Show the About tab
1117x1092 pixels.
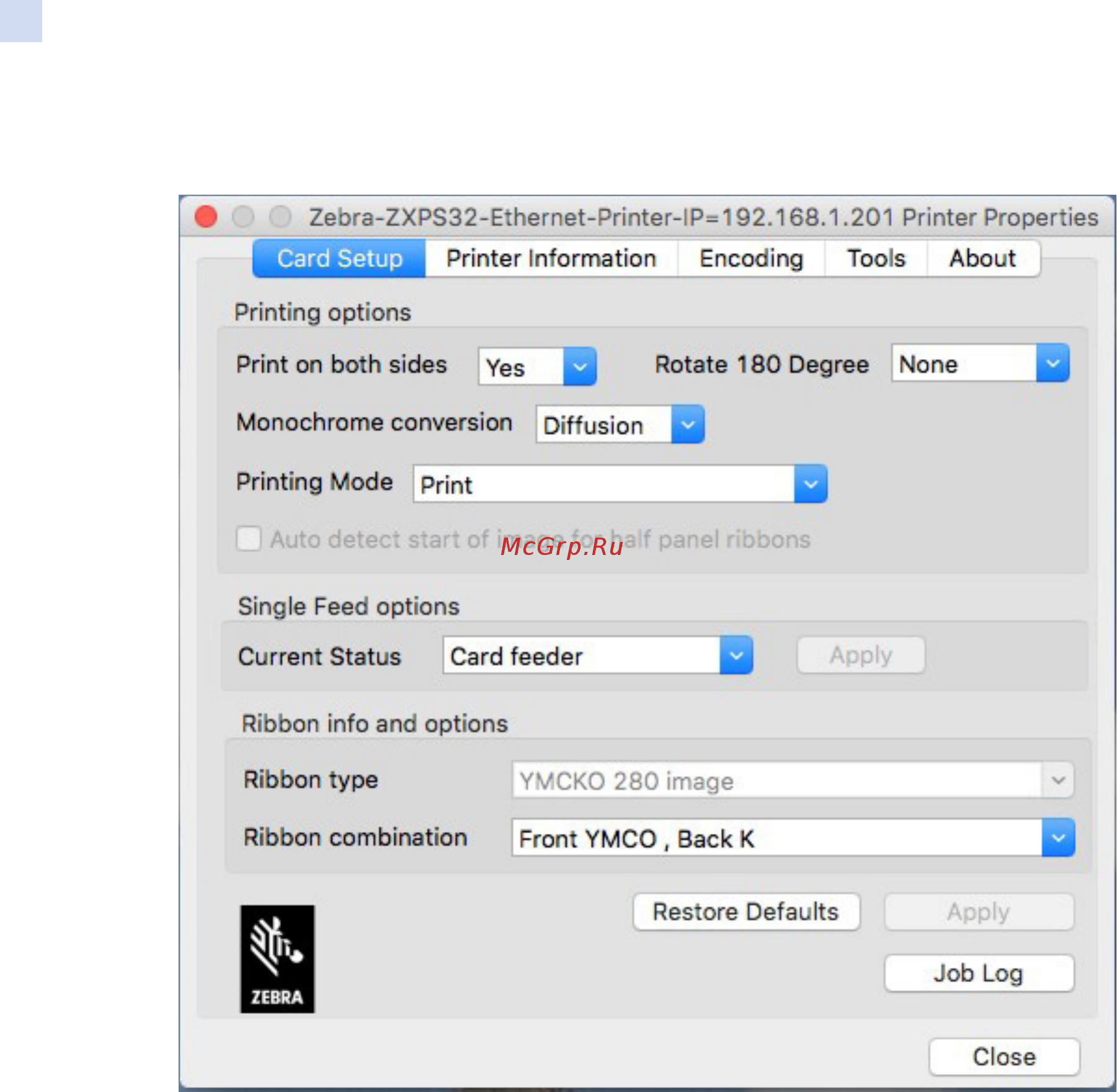pos(983,259)
